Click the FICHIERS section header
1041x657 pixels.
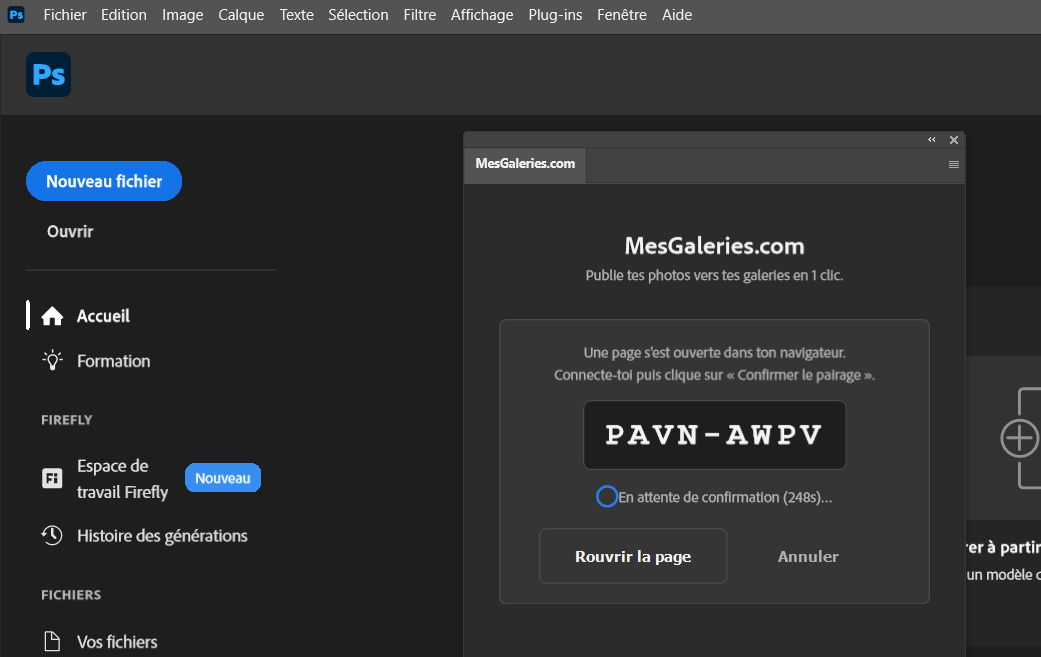(x=71, y=595)
